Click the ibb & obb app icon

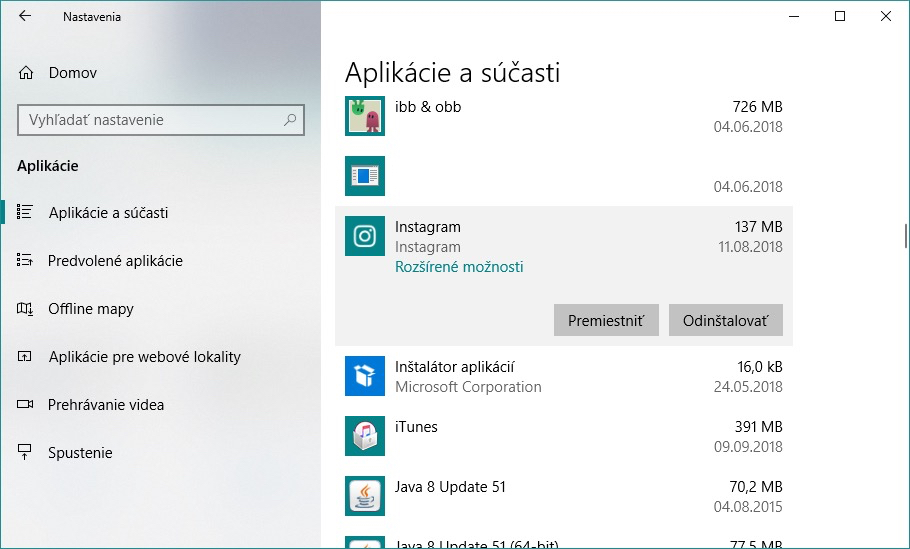tap(365, 116)
